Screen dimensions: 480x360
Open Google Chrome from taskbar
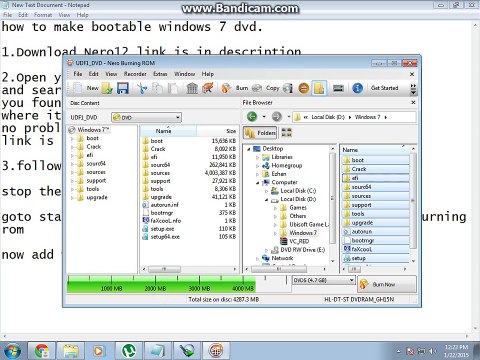[x=42, y=351]
